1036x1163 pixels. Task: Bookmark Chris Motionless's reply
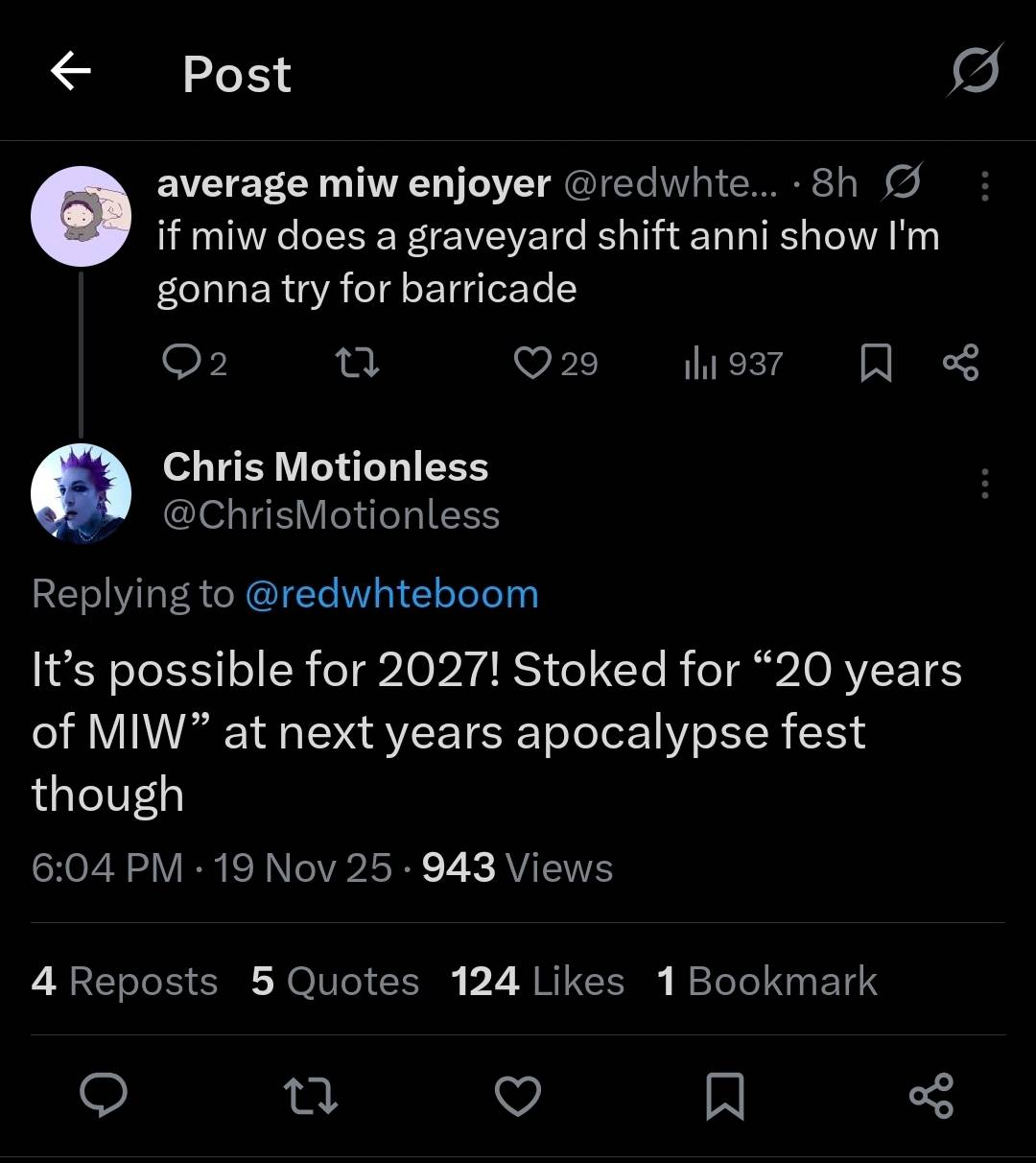pyautogui.click(x=724, y=1096)
